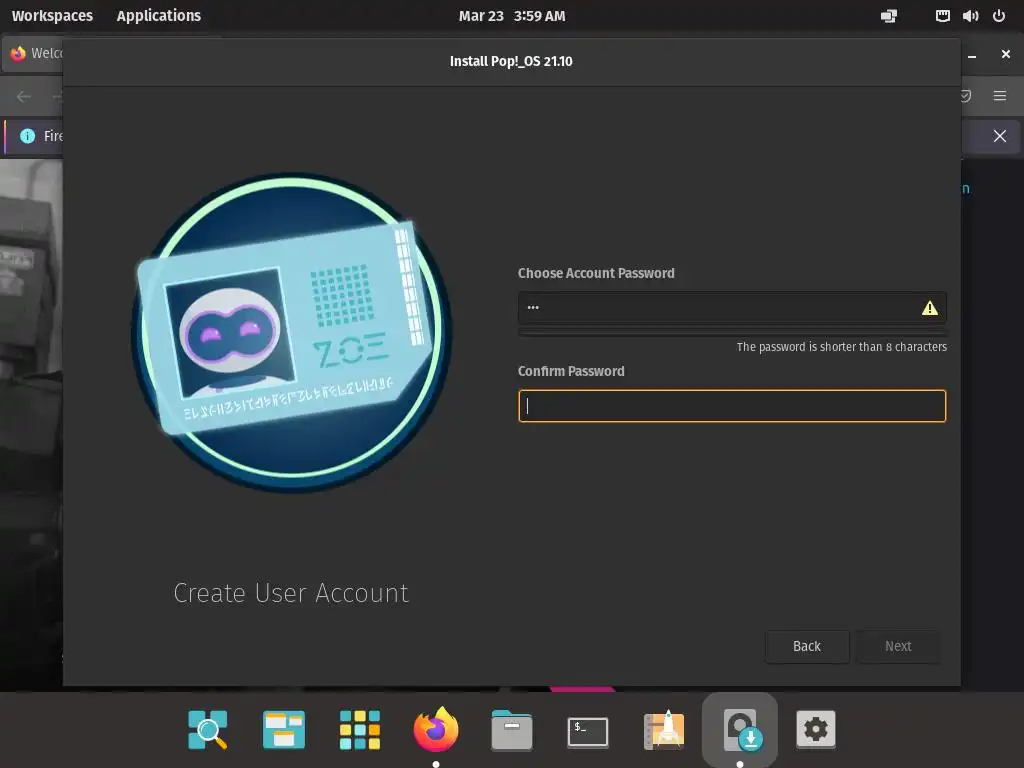
Task: Click the Firefox hamburger menu icon
Action: pos(1000,96)
